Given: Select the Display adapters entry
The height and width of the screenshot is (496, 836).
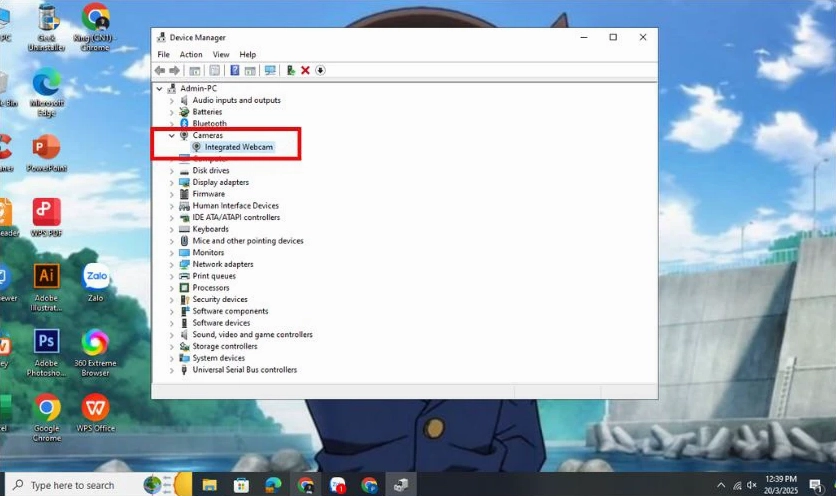Looking at the screenshot, I should point(220,182).
